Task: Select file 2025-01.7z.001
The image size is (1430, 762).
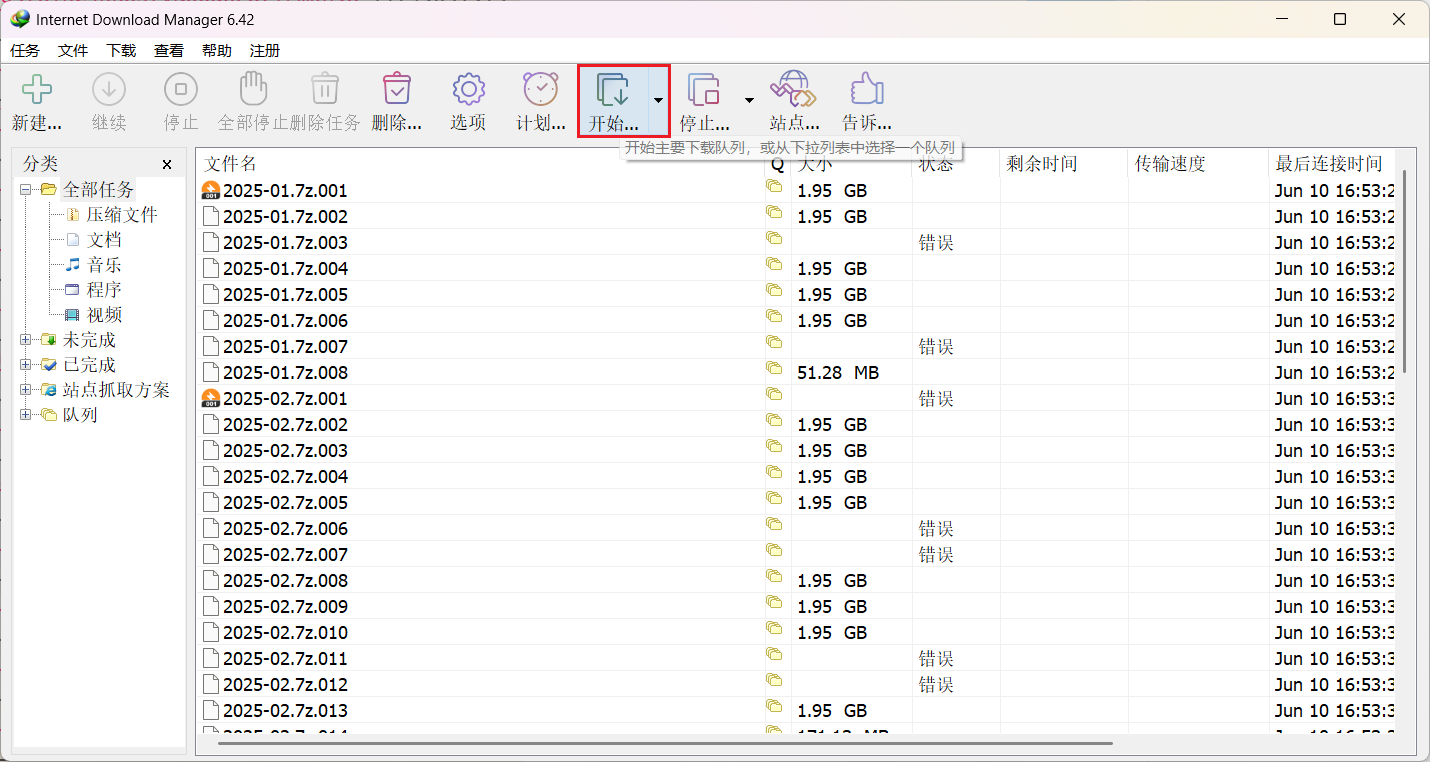Action: (285, 191)
